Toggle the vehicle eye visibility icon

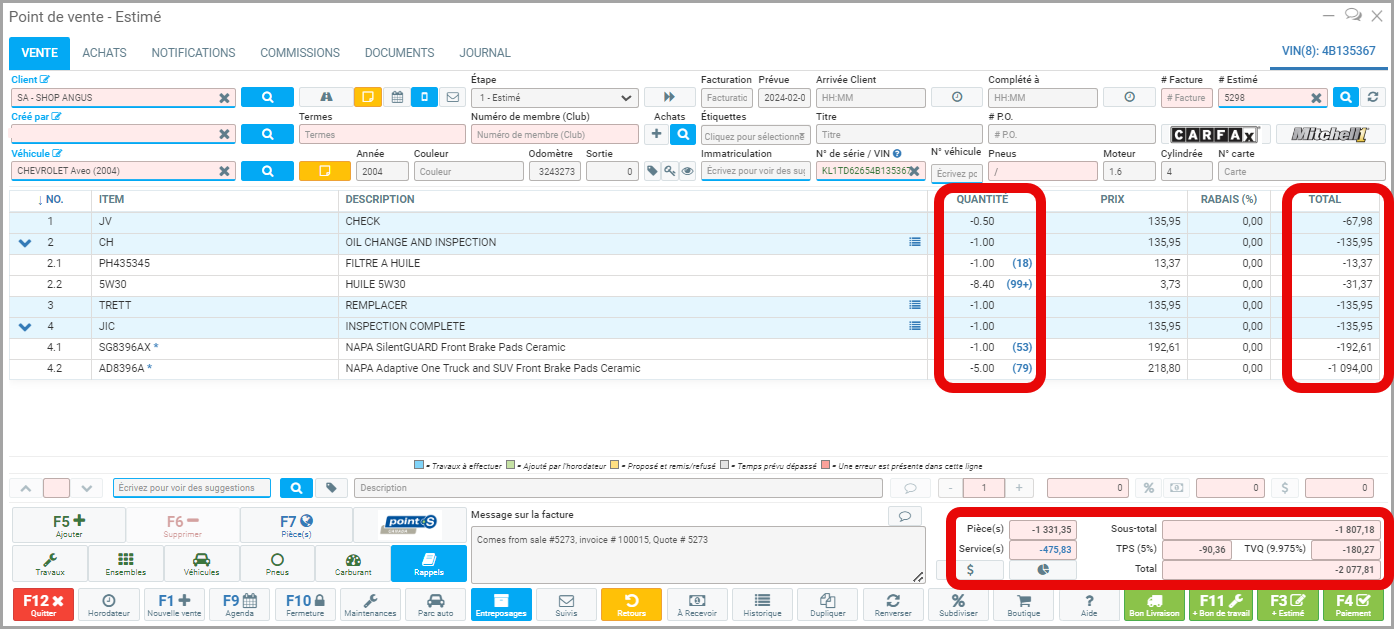(x=688, y=171)
